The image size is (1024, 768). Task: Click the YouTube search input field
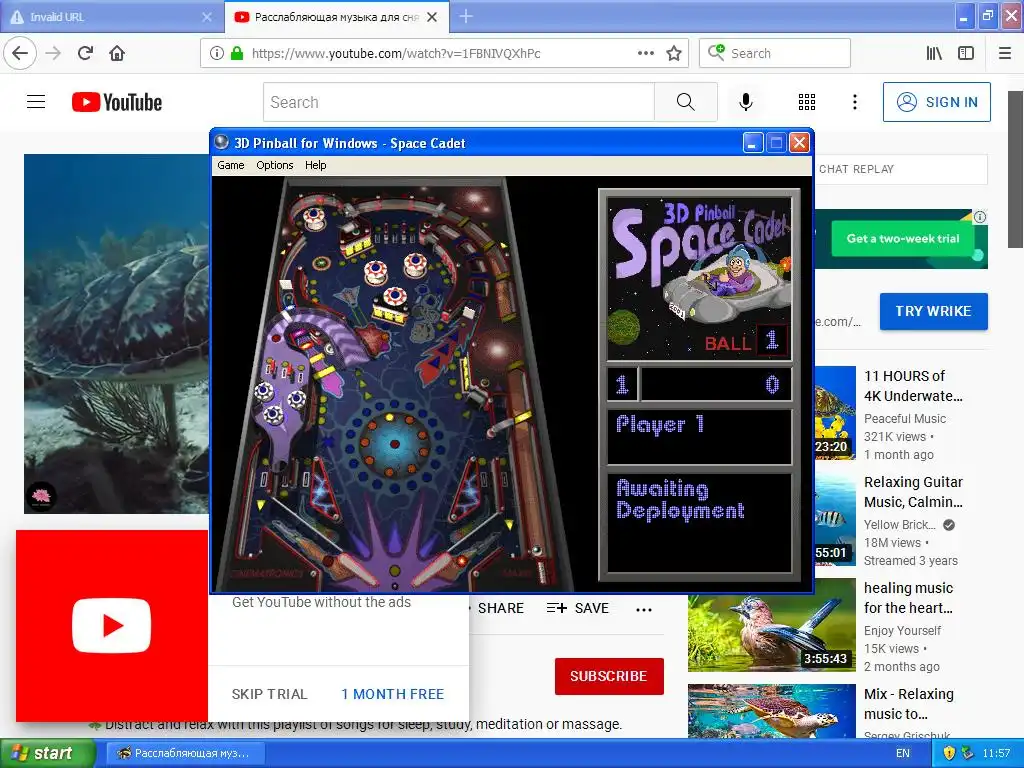458,102
